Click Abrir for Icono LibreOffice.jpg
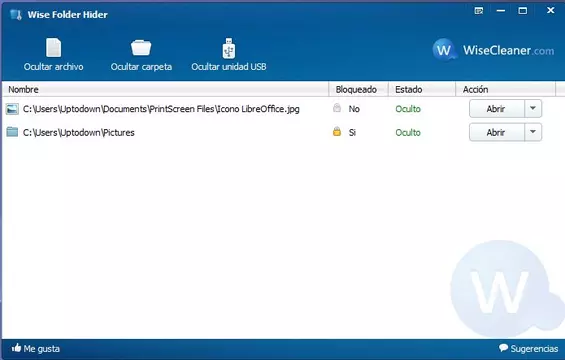 pyautogui.click(x=496, y=109)
